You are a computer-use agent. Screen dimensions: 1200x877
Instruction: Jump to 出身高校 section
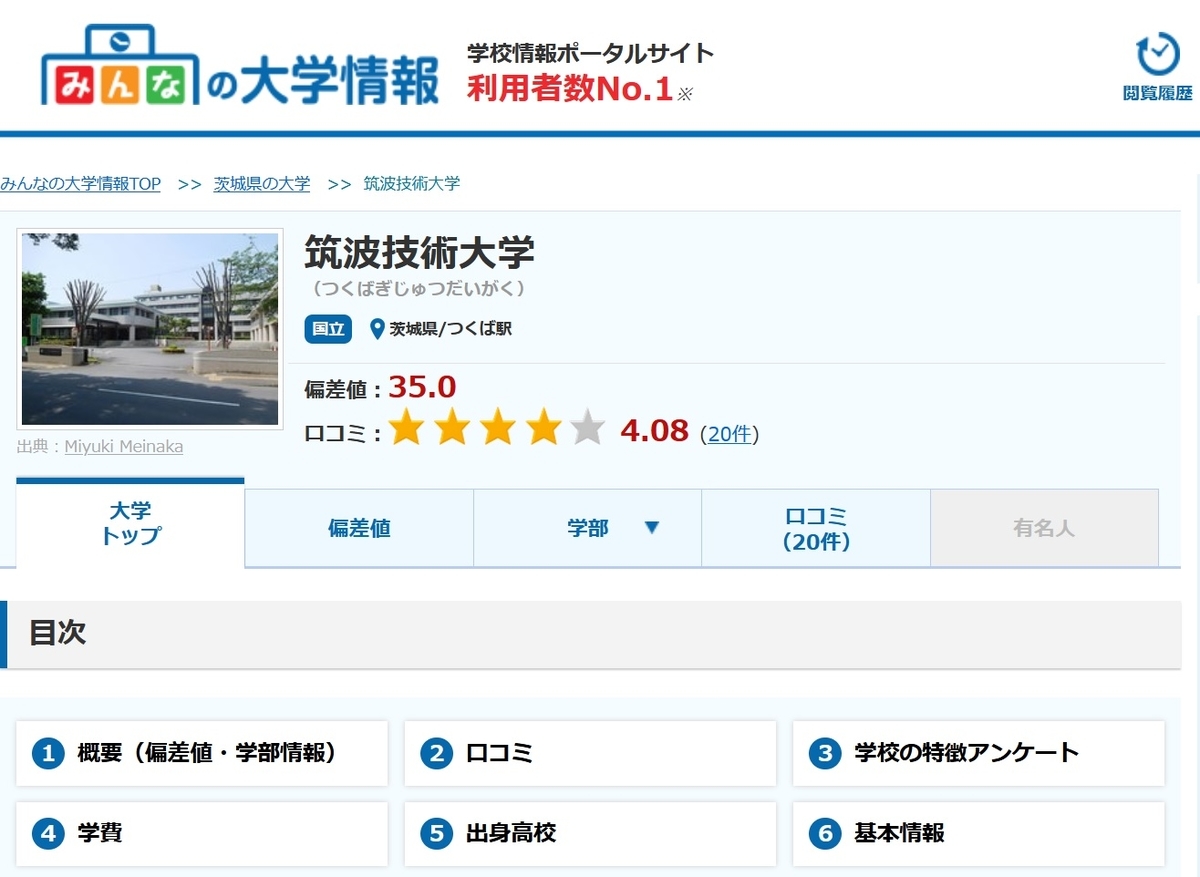click(590, 833)
